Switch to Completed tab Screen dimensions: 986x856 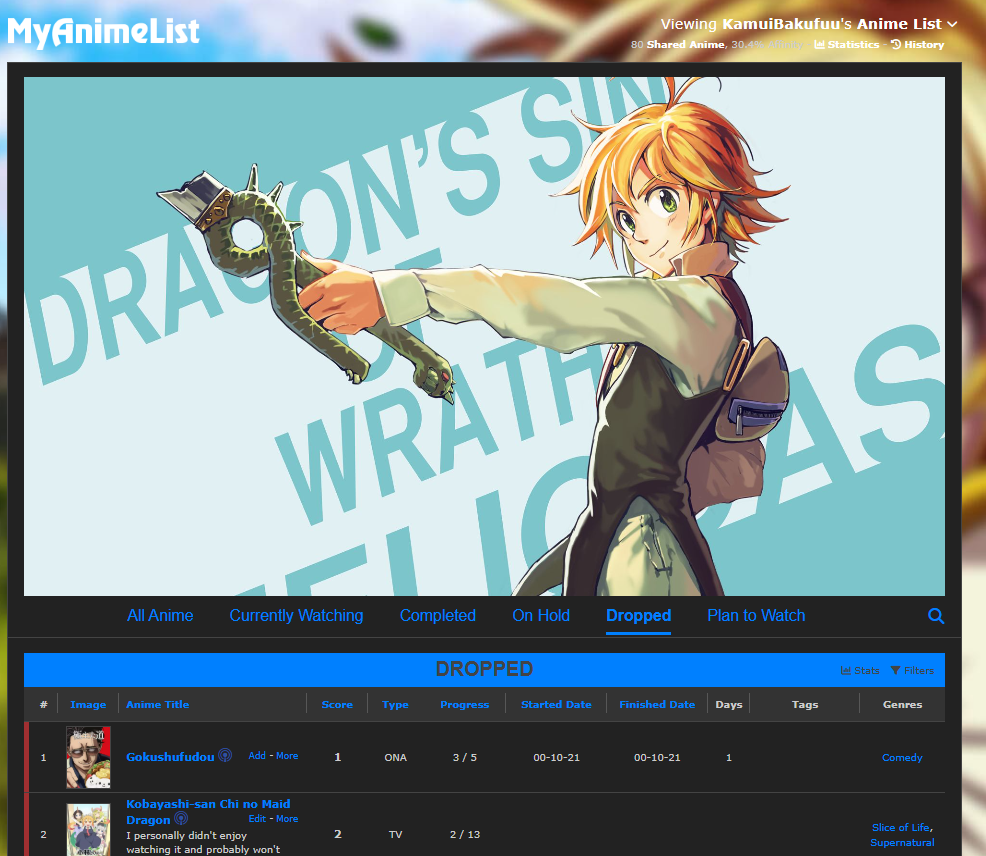pyautogui.click(x=438, y=615)
